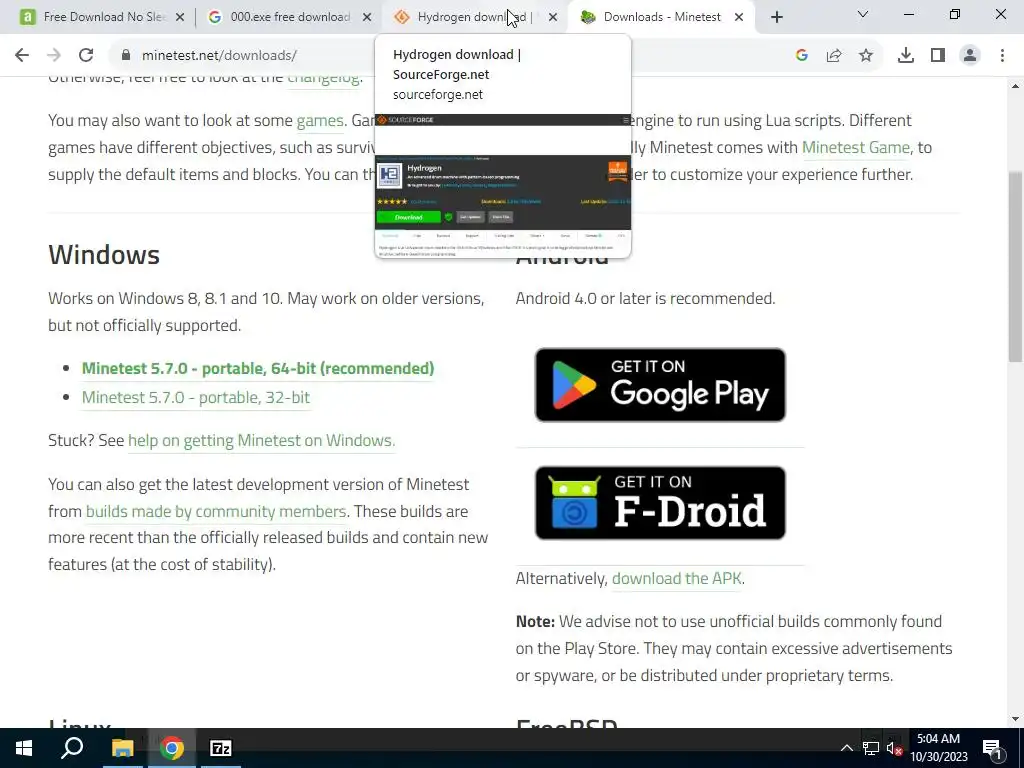
Task: Go forward to the next page
Action: coord(54,56)
